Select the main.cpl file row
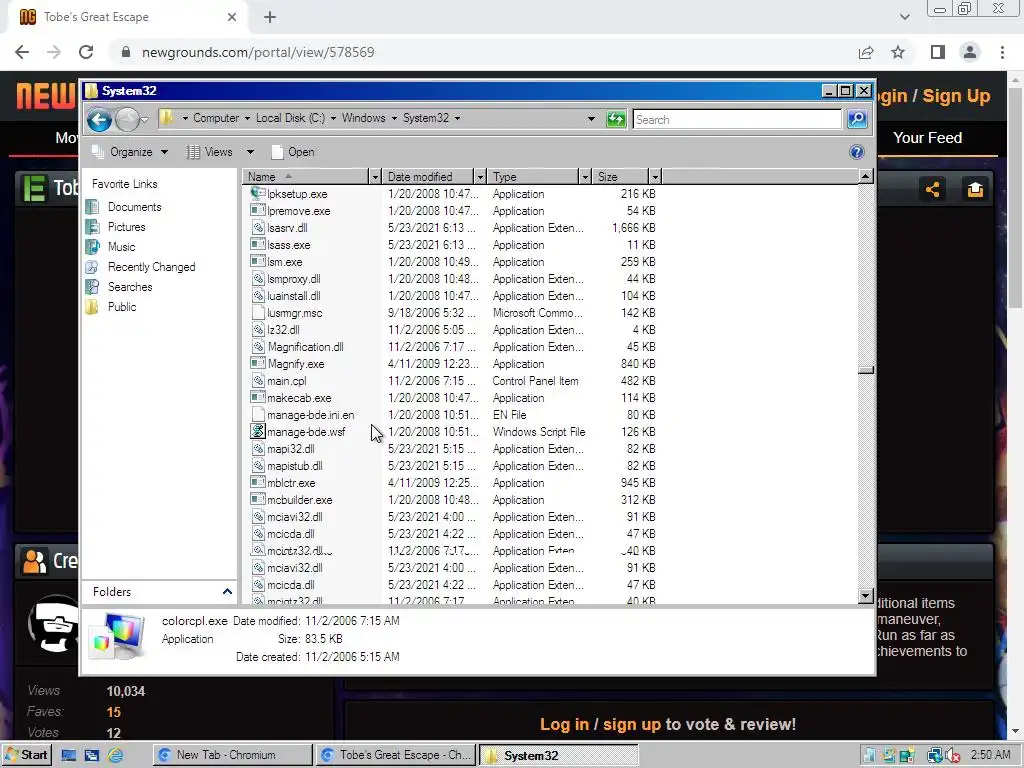Viewport: 1024px width, 768px height. [453, 381]
